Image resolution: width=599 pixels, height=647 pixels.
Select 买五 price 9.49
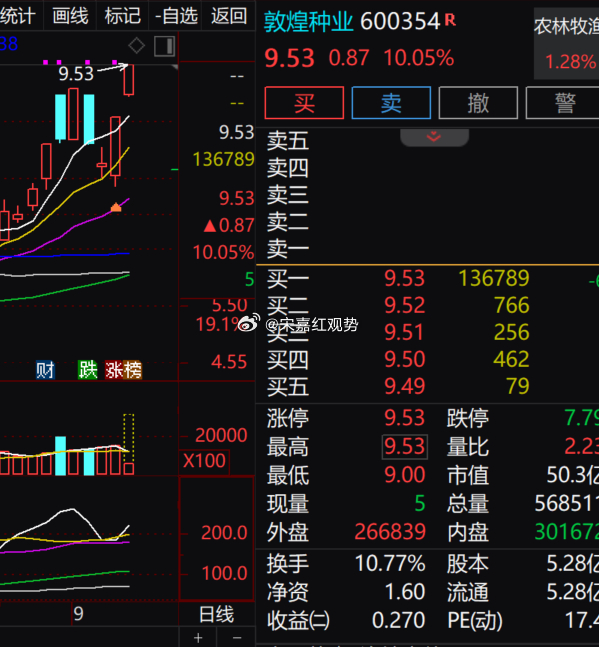(x=404, y=386)
